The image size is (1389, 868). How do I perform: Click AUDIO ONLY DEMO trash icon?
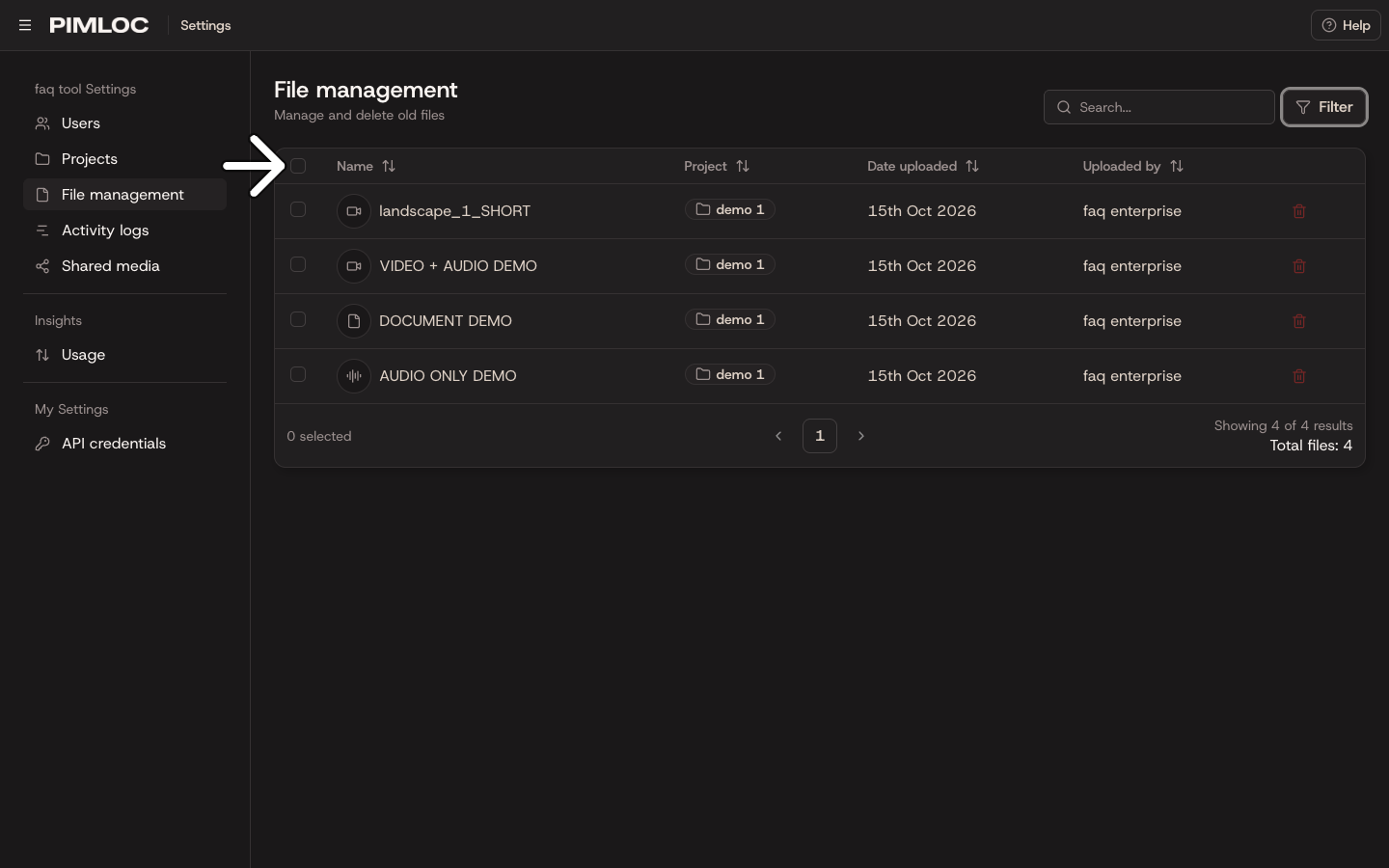[x=1299, y=376]
